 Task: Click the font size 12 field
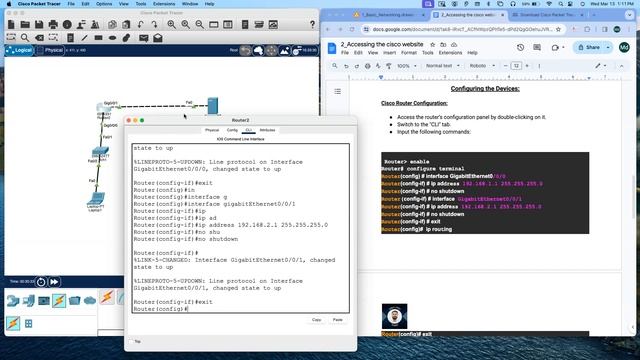pos(516,66)
